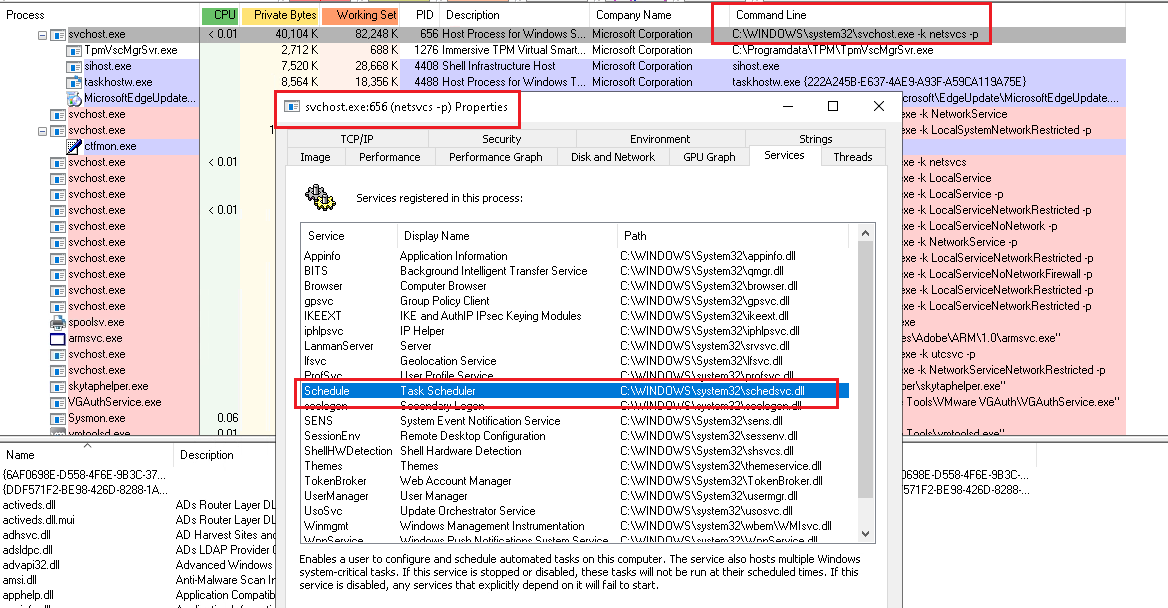The width and height of the screenshot is (1168, 608).
Task: Open the Performance Graph tab
Action: coord(495,156)
